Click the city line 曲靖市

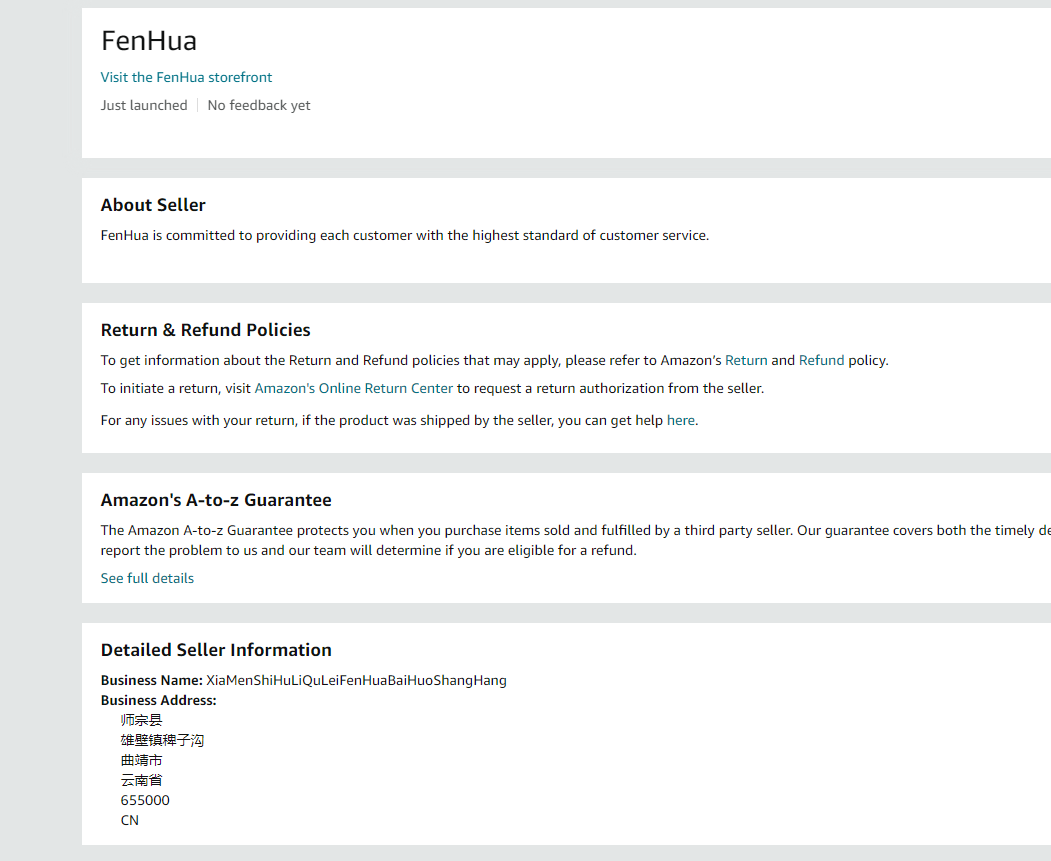(141, 760)
